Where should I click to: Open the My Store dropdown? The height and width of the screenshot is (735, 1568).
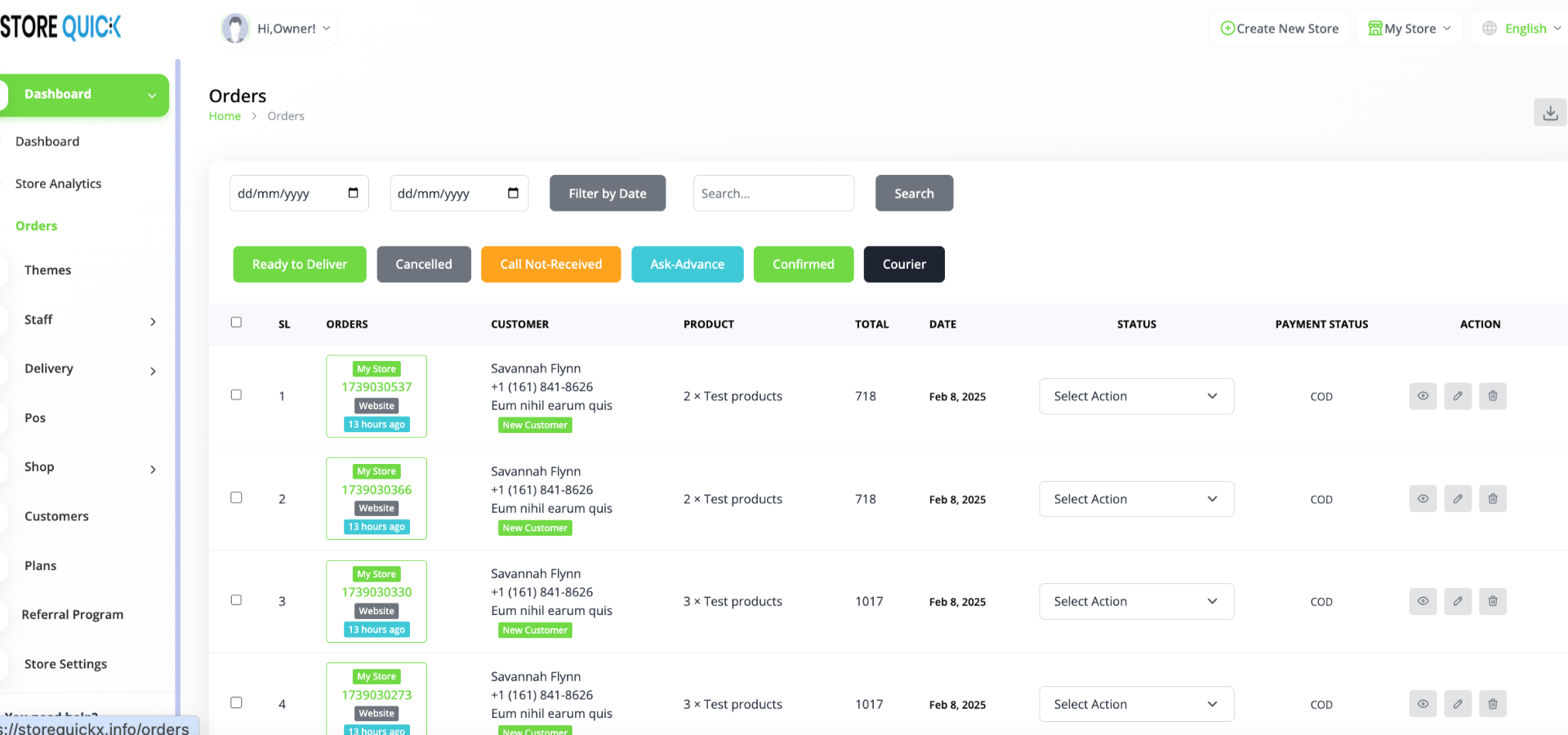tap(1409, 29)
